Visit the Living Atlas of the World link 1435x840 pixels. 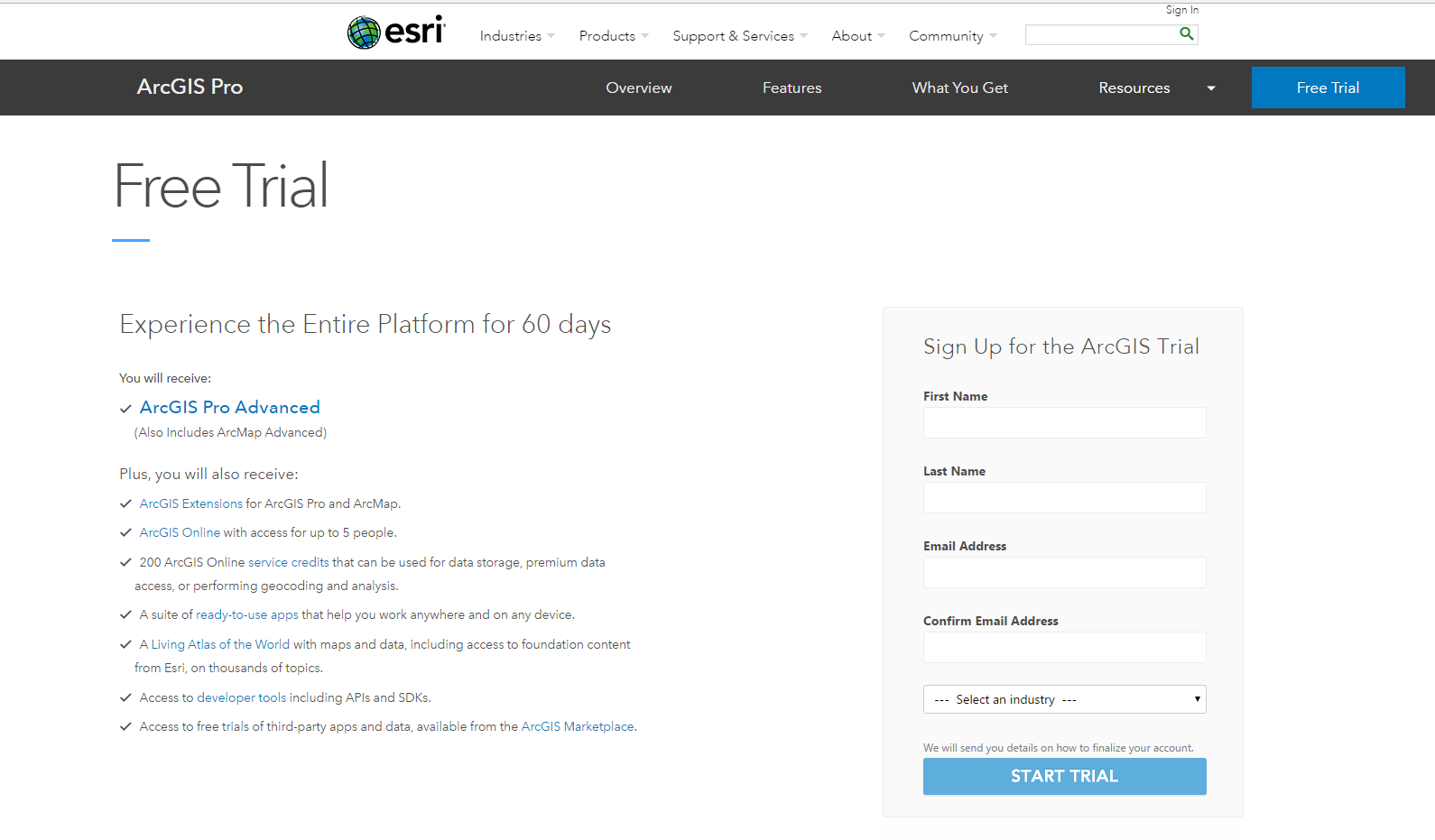coord(220,644)
